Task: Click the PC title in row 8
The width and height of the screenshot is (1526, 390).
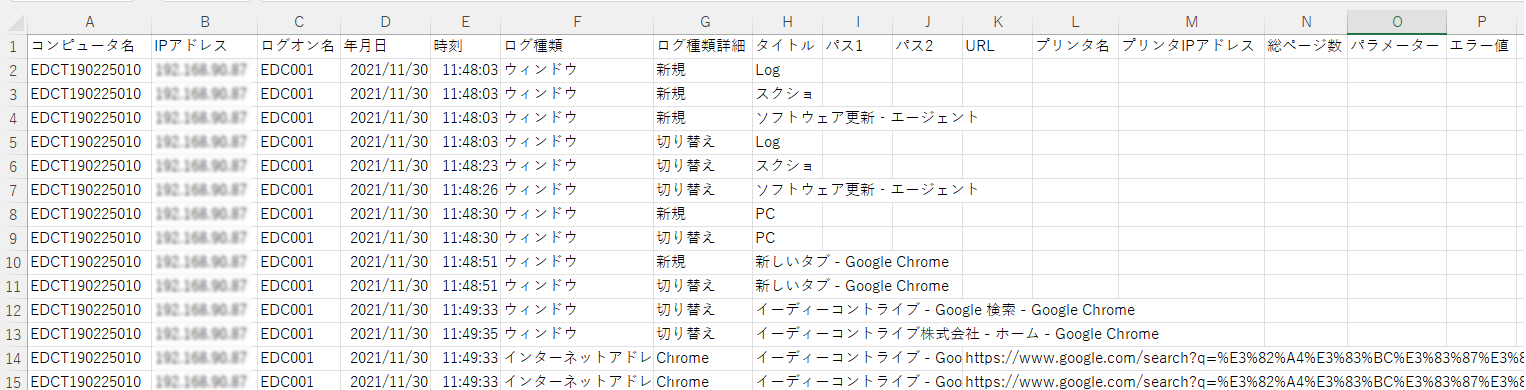Action: 766,214
